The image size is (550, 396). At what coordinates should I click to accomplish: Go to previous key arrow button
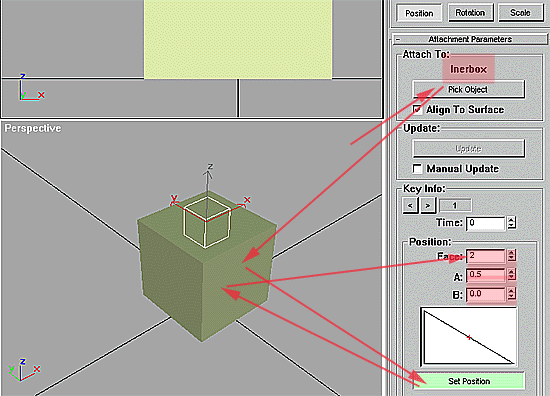click(410, 206)
